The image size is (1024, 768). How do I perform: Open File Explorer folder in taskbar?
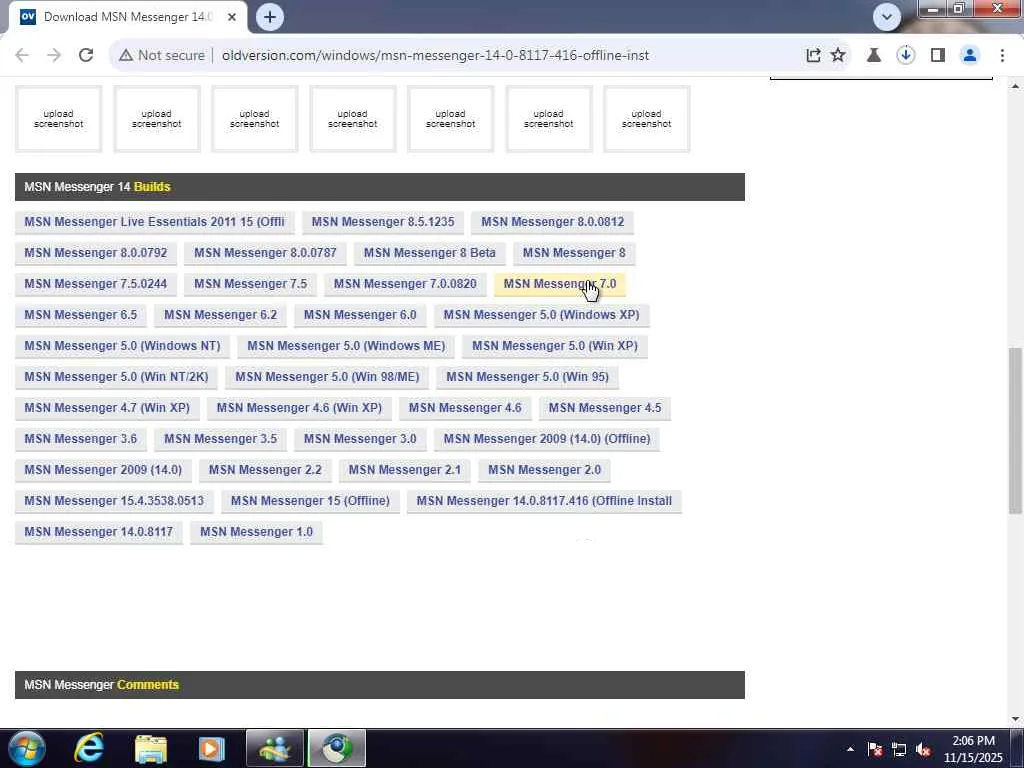[x=151, y=748]
